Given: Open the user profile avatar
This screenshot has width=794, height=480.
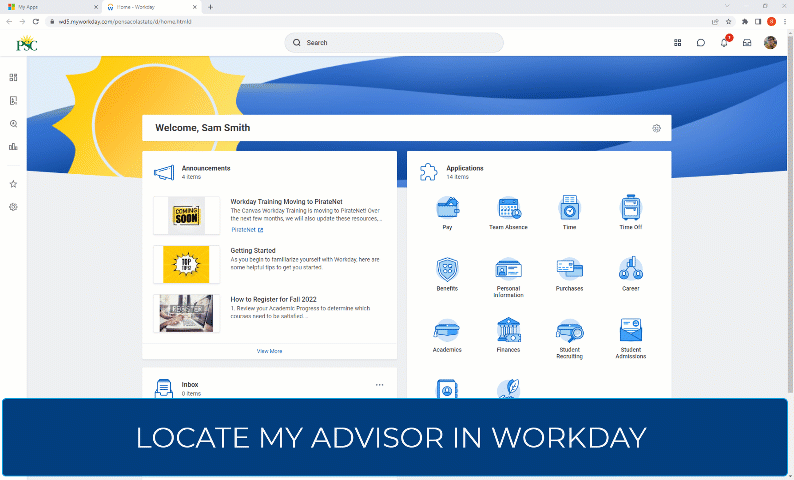Looking at the screenshot, I should pos(770,43).
